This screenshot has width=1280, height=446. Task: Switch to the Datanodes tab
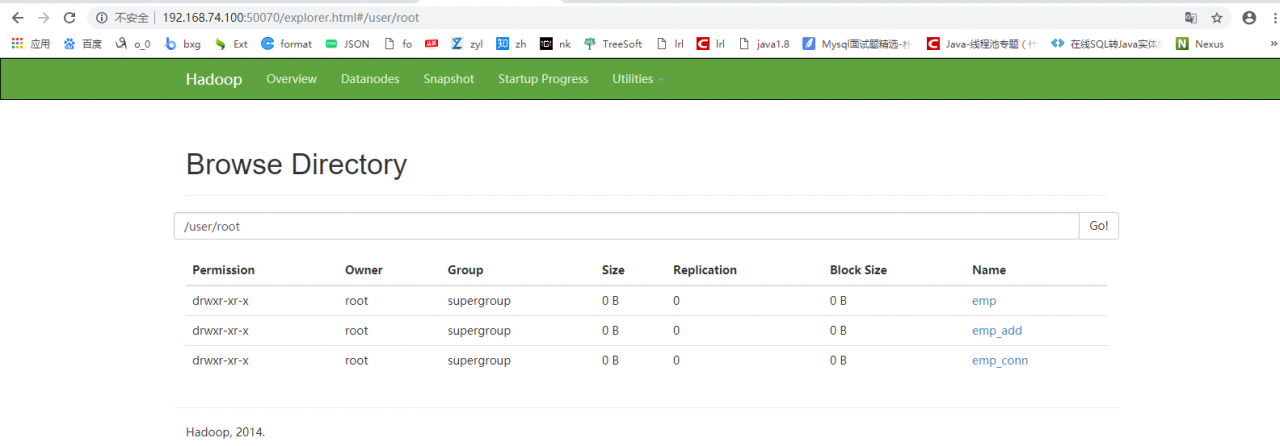370,79
